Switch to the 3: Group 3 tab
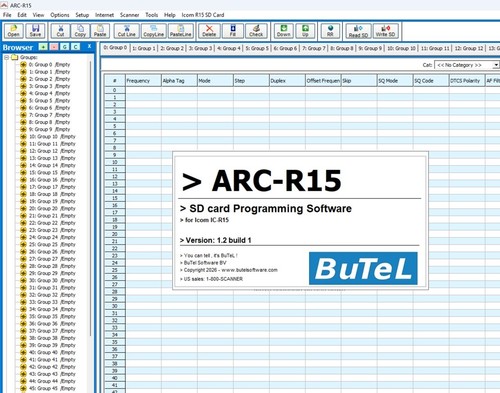500x393 pixels. point(200,48)
